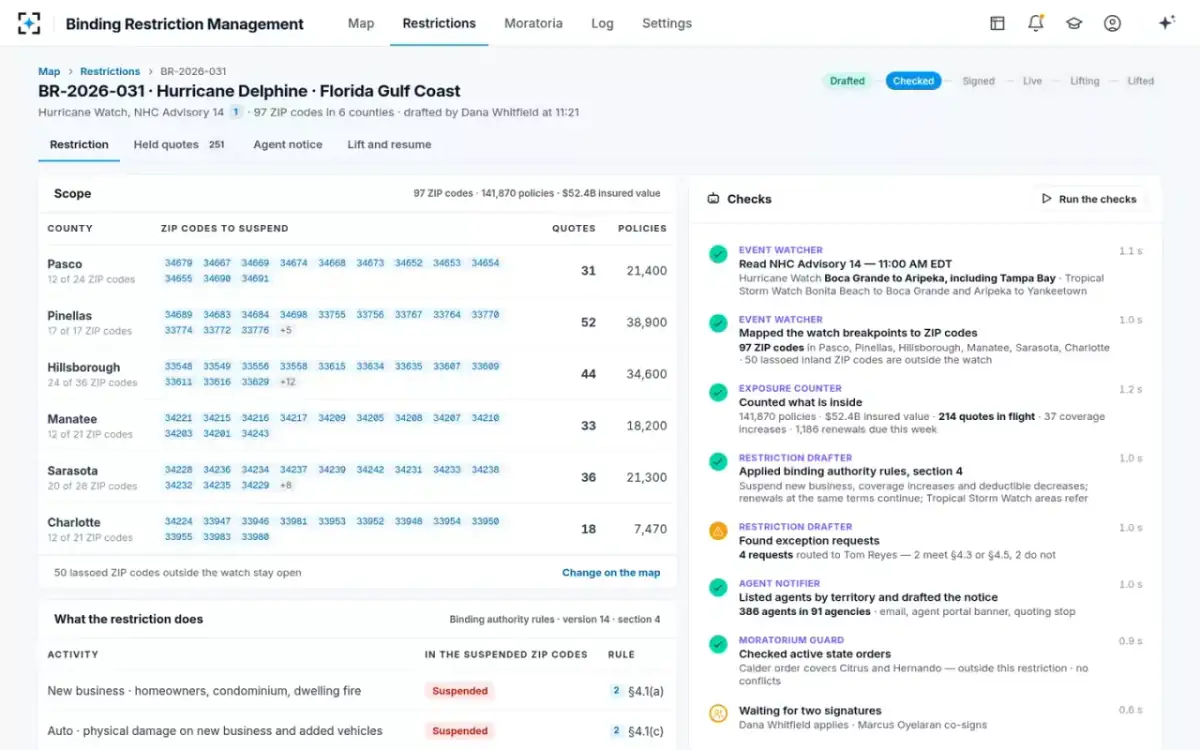1200x750 pixels.
Task: Follow the Change on the map link
Action: tap(611, 573)
